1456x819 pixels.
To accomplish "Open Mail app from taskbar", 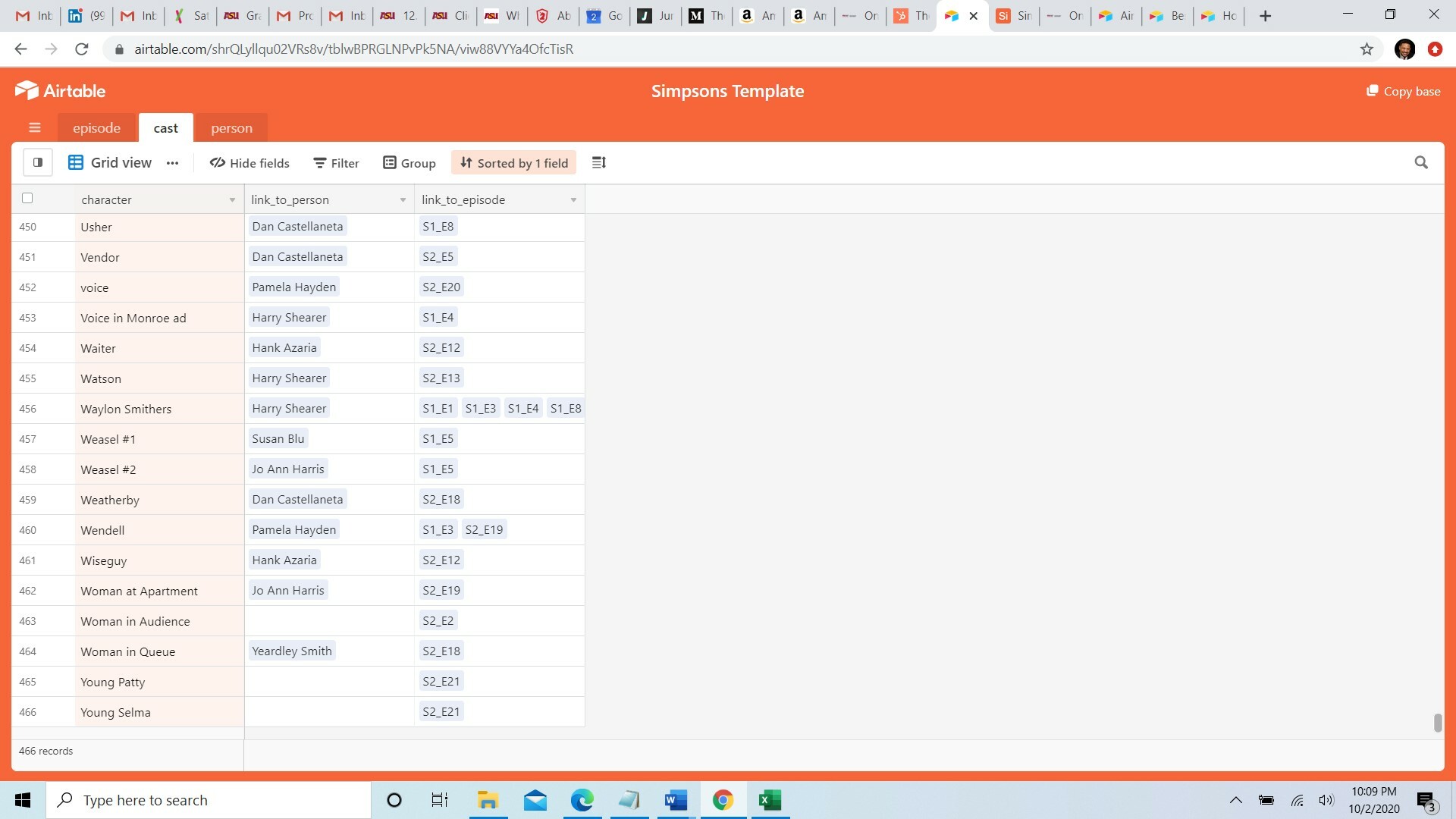I will pyautogui.click(x=535, y=800).
